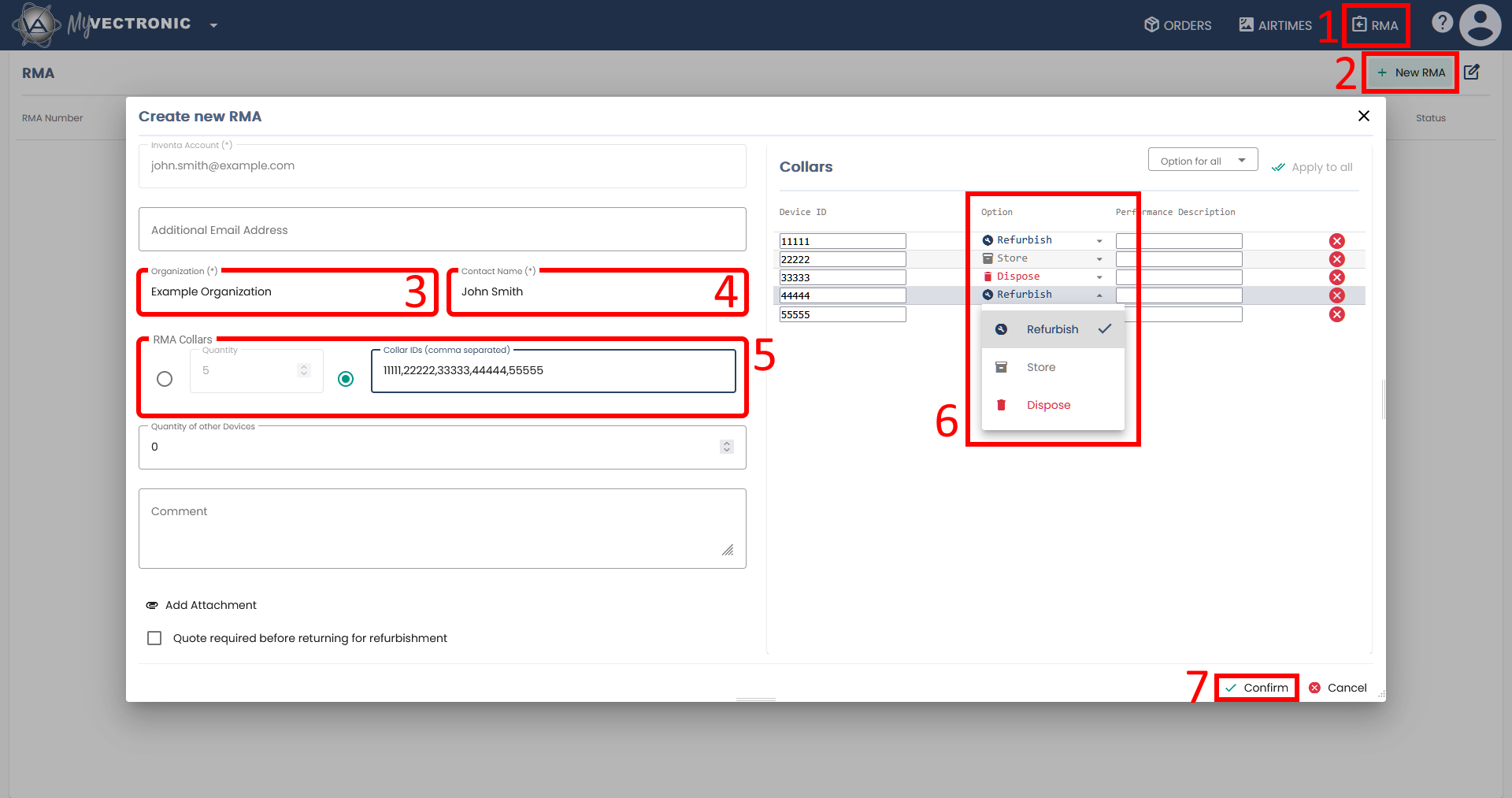The height and width of the screenshot is (798, 1512).
Task: Check Quote required before returning for refurbishment
Action: point(154,638)
